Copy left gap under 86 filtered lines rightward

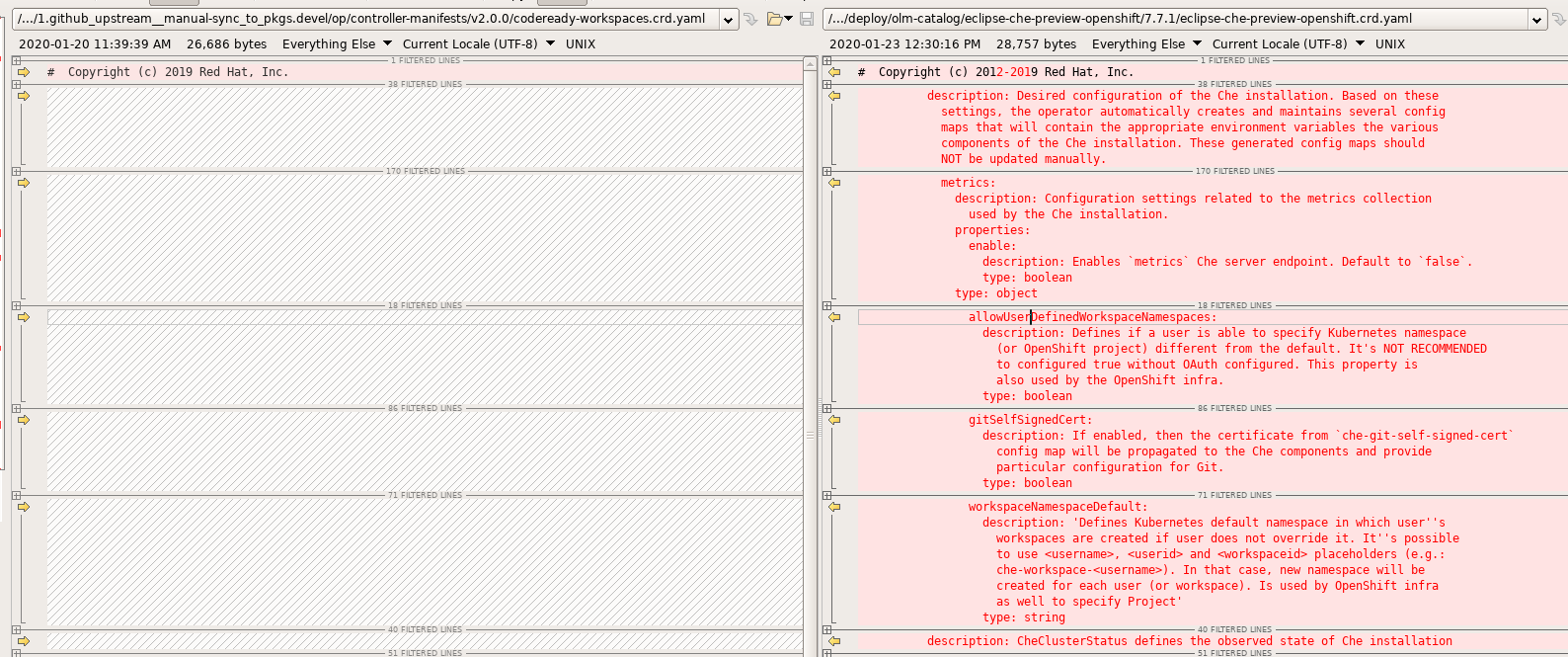tap(24, 420)
